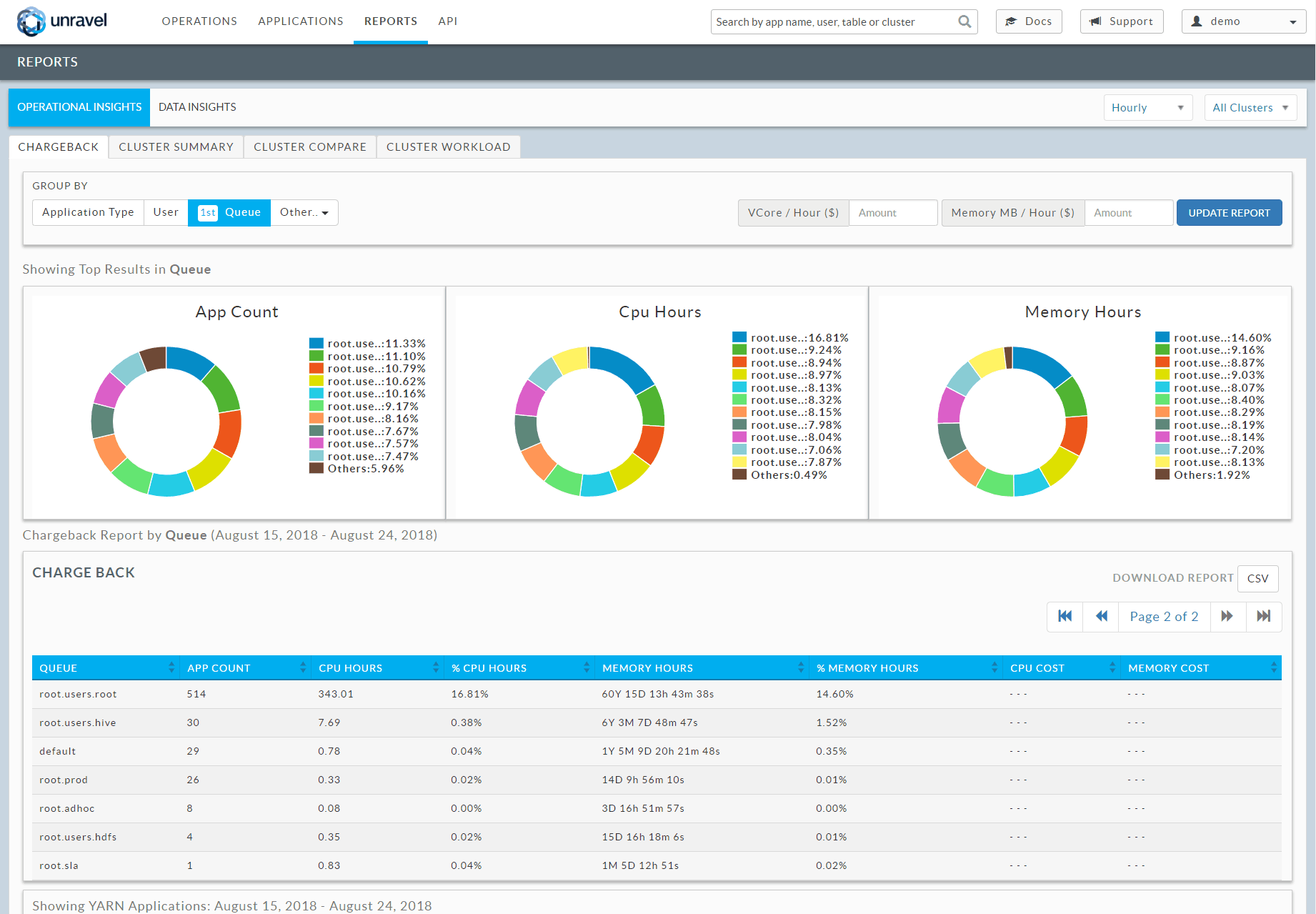Viewport: 1316px width, 914px height.
Task: Click the Unravel logo icon
Action: (31, 21)
